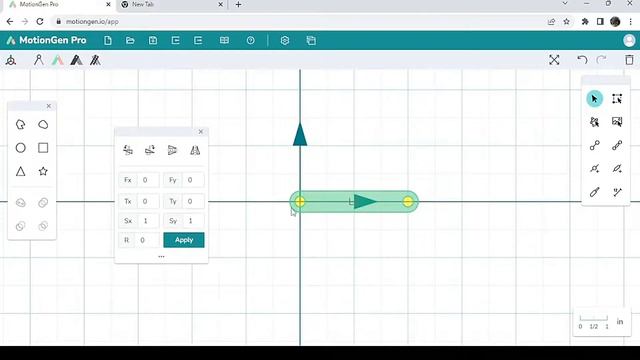Select the green-red colored linkage icon
The height and width of the screenshot is (360, 640).
pyautogui.click(x=58, y=60)
